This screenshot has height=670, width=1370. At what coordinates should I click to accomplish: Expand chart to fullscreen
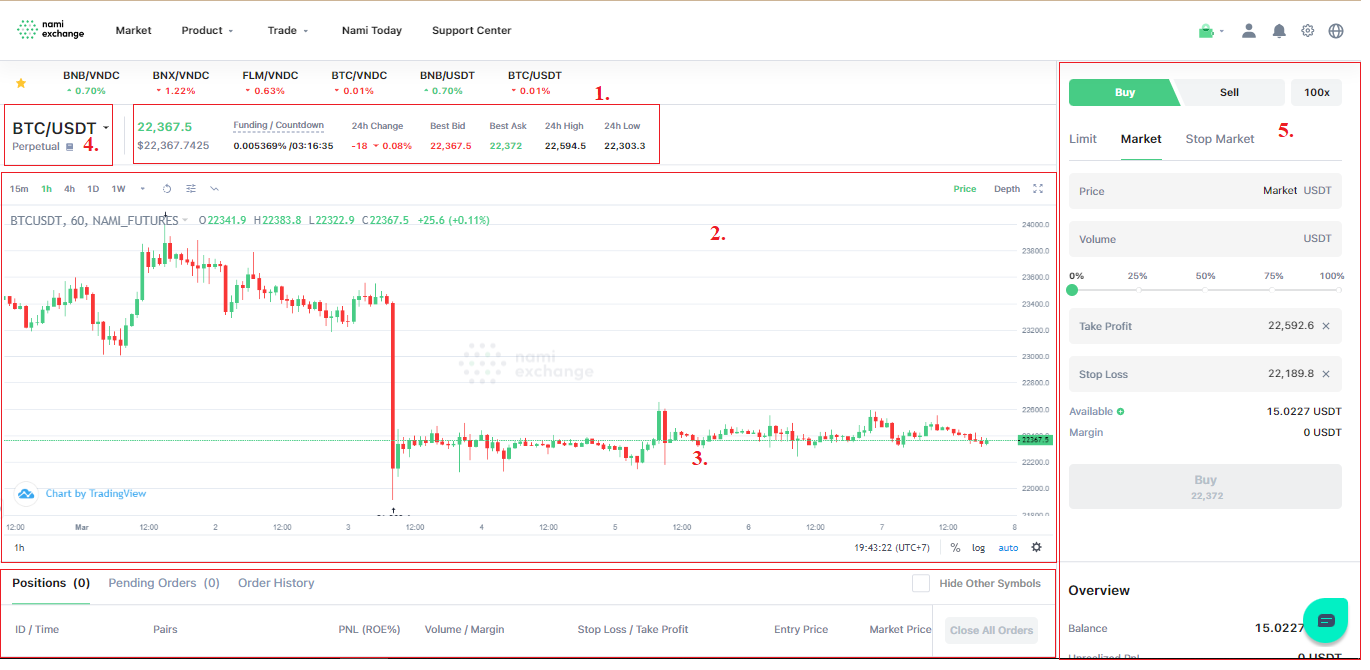[x=1038, y=189]
